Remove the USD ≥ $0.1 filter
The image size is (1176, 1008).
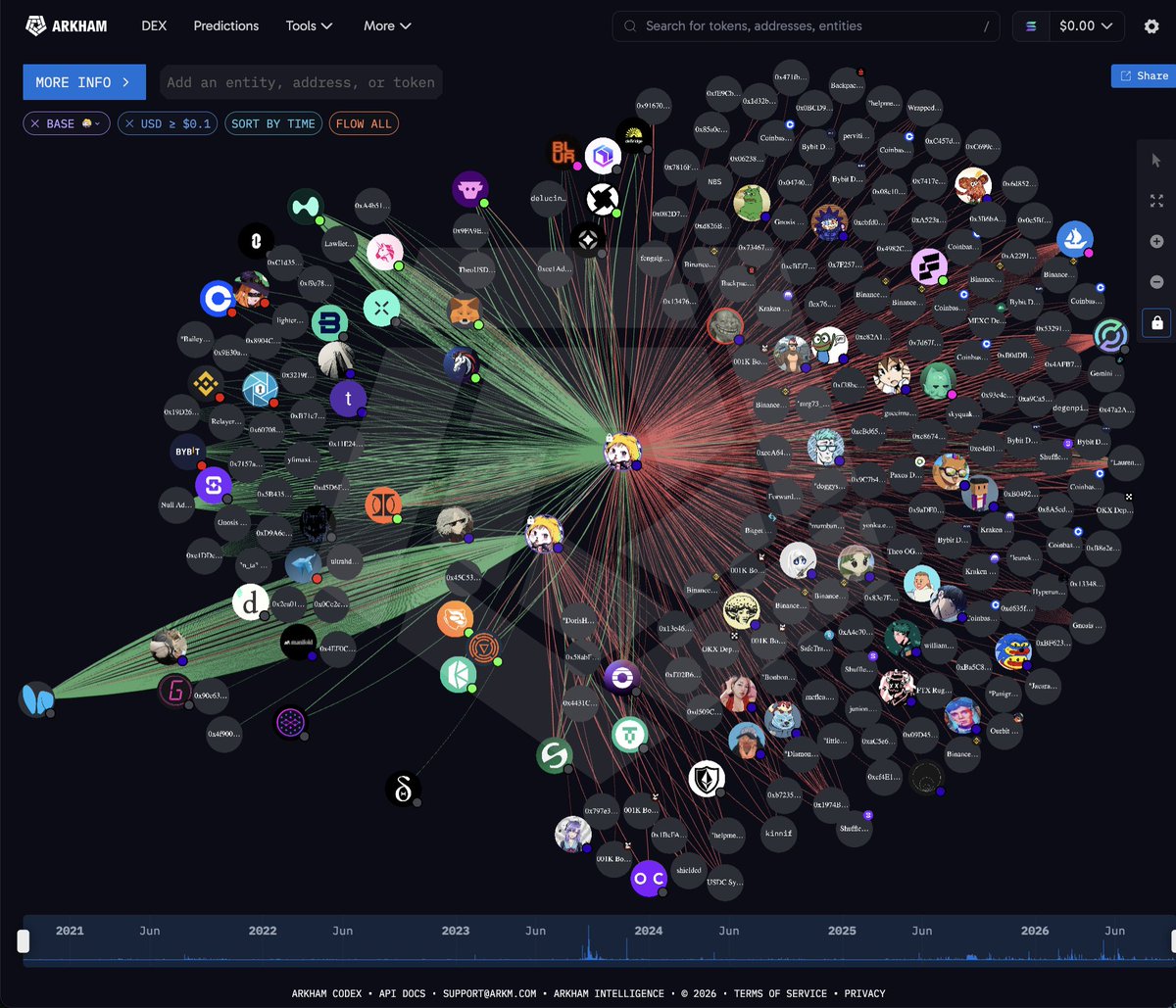coord(129,124)
